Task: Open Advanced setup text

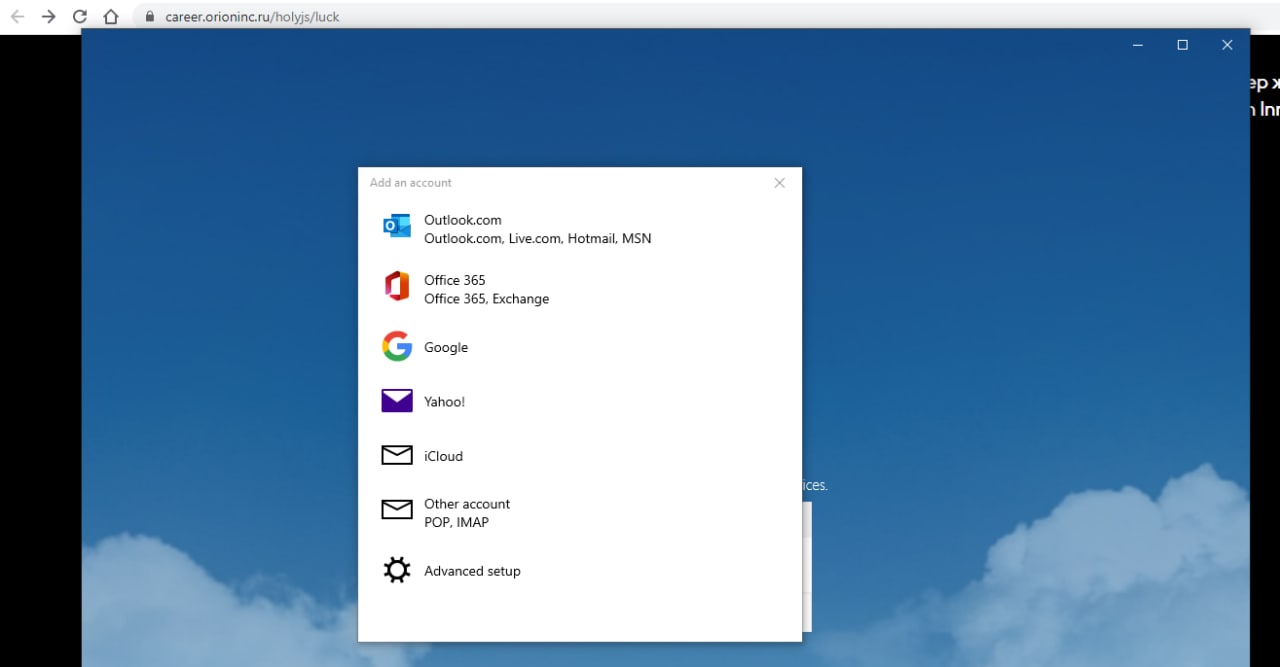Action: click(x=472, y=571)
